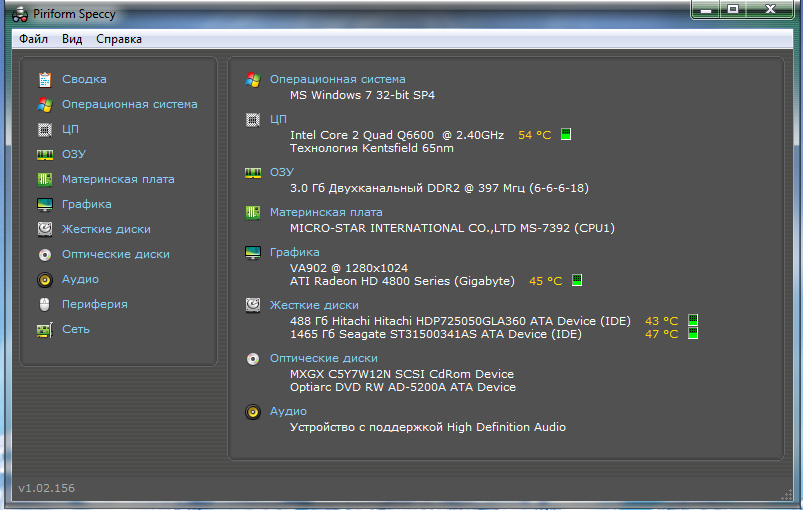Click the Аудио speaker icon in sidebar

point(45,280)
